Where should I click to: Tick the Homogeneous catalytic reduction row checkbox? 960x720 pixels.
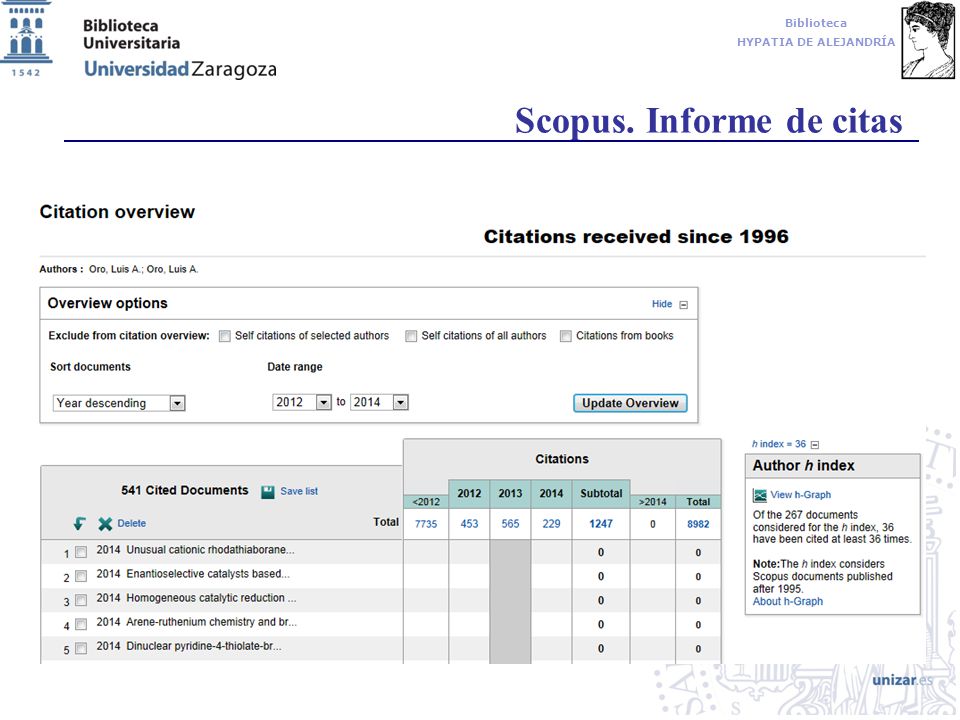click(81, 601)
